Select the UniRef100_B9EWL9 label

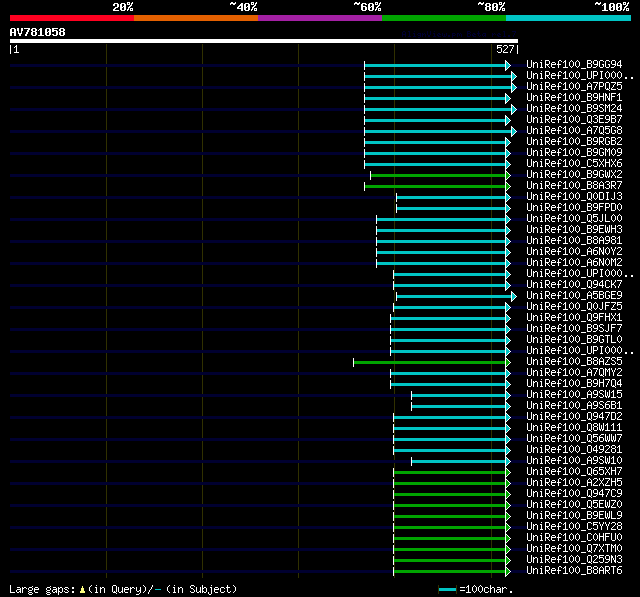tap(574, 516)
